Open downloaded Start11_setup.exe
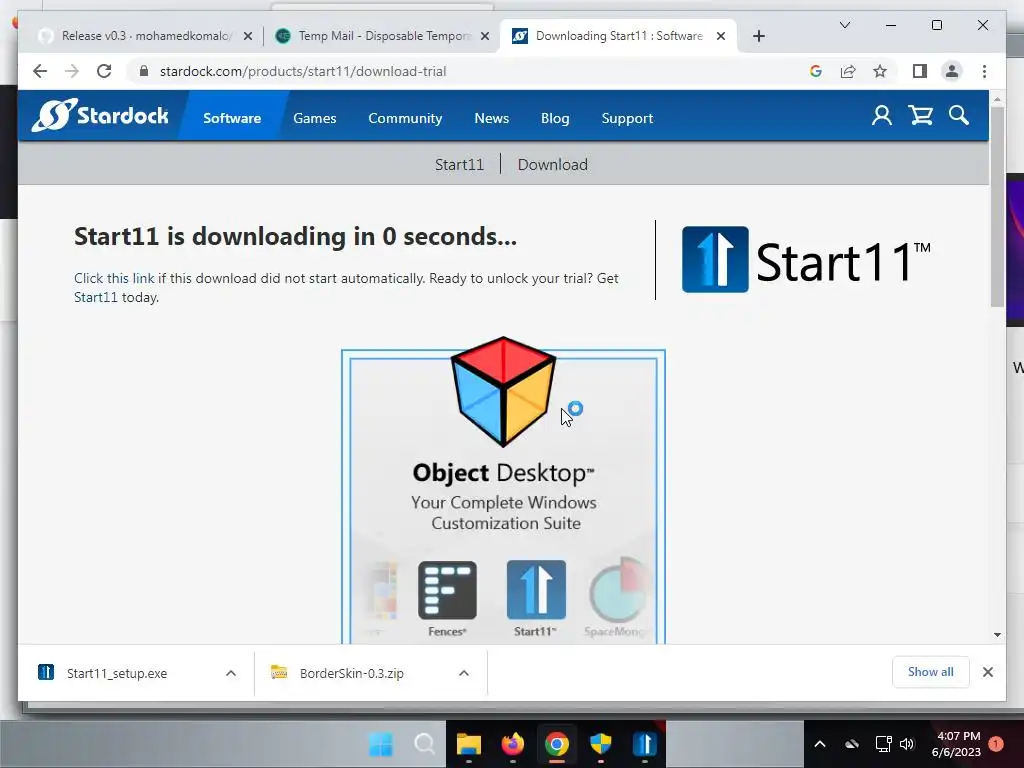 [116, 673]
